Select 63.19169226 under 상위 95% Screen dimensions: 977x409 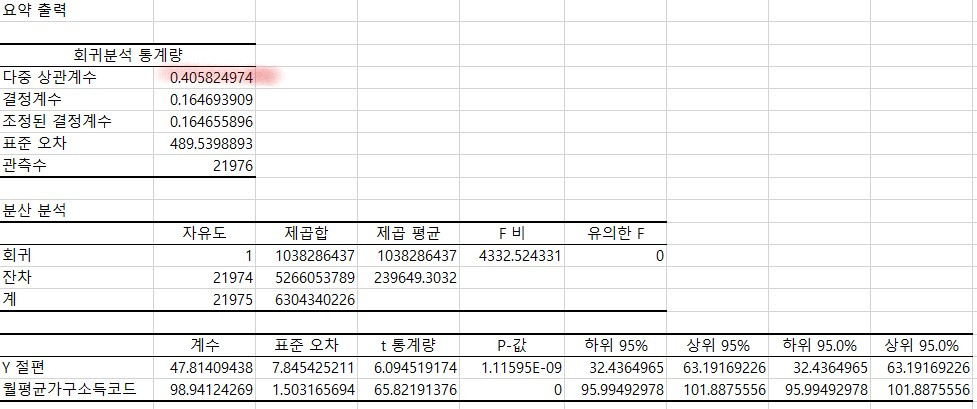725,368
